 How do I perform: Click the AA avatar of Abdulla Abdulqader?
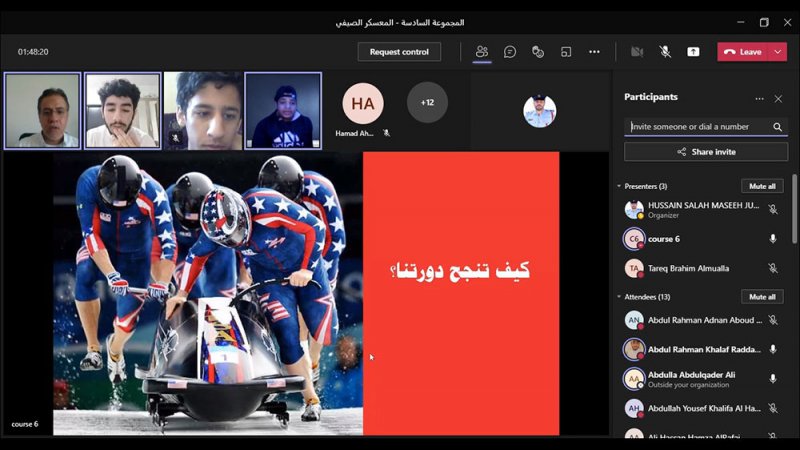click(x=634, y=379)
